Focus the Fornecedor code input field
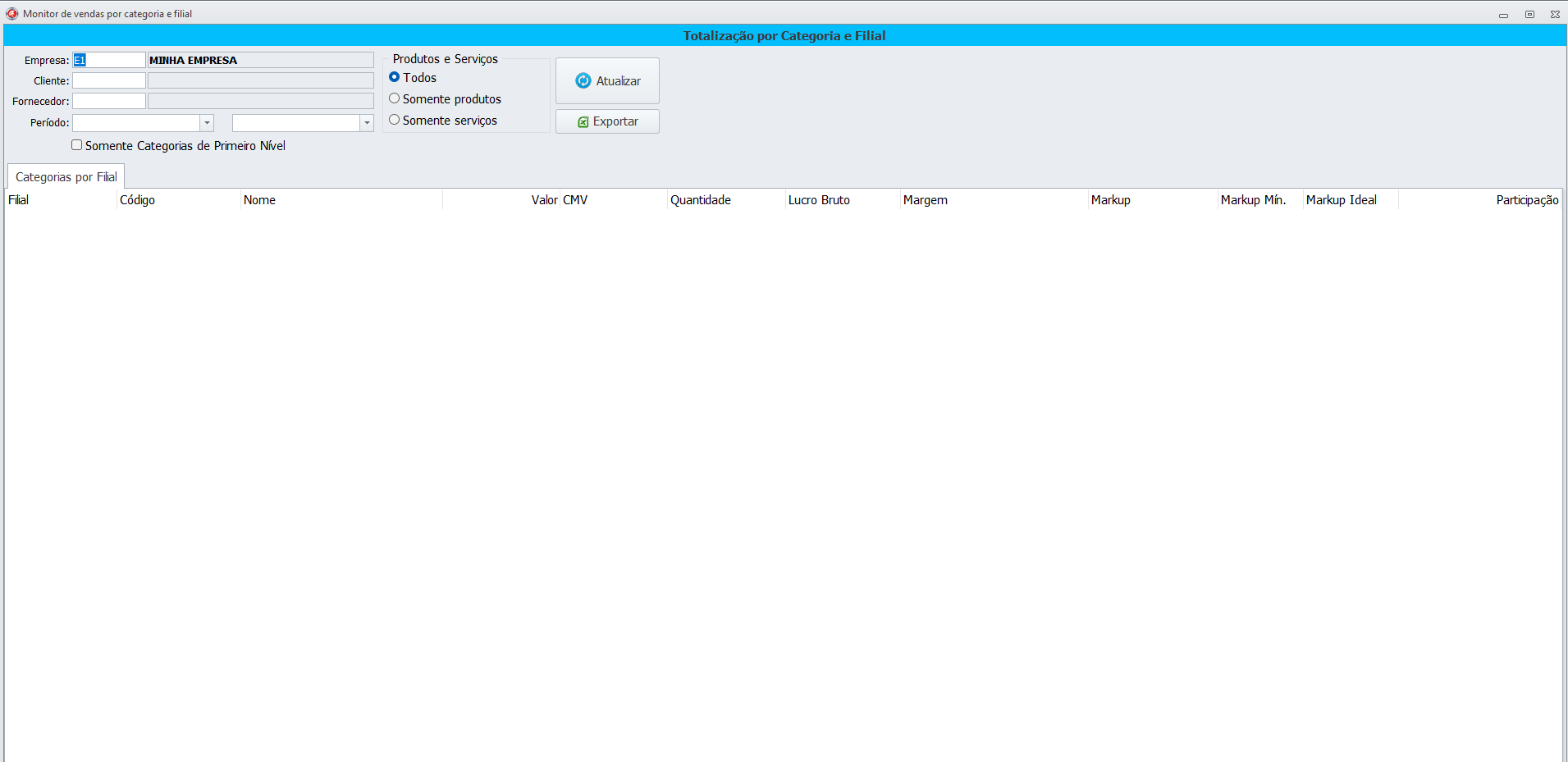Image resolution: width=1568 pixels, height=762 pixels. coord(109,101)
